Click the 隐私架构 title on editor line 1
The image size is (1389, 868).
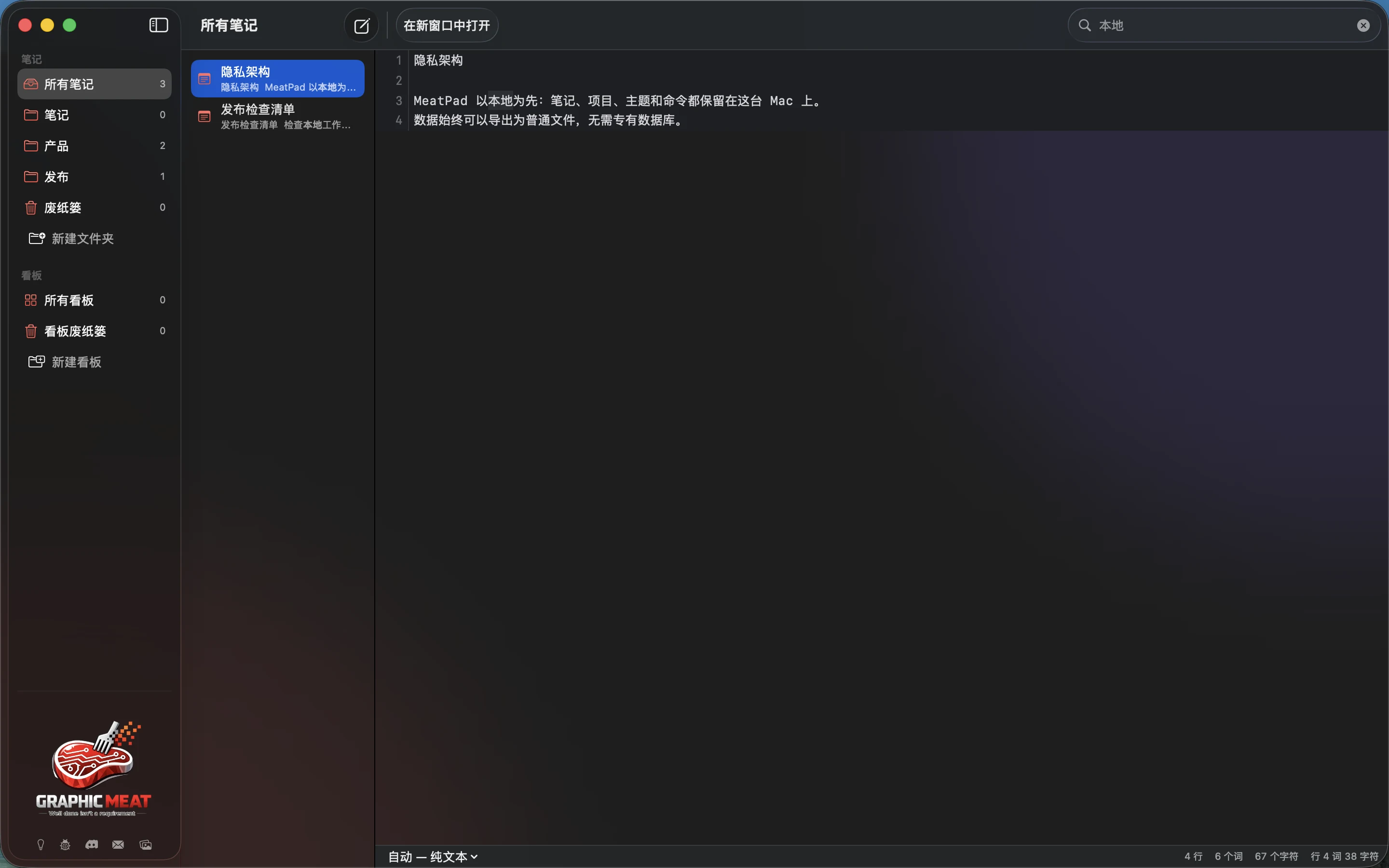point(438,60)
